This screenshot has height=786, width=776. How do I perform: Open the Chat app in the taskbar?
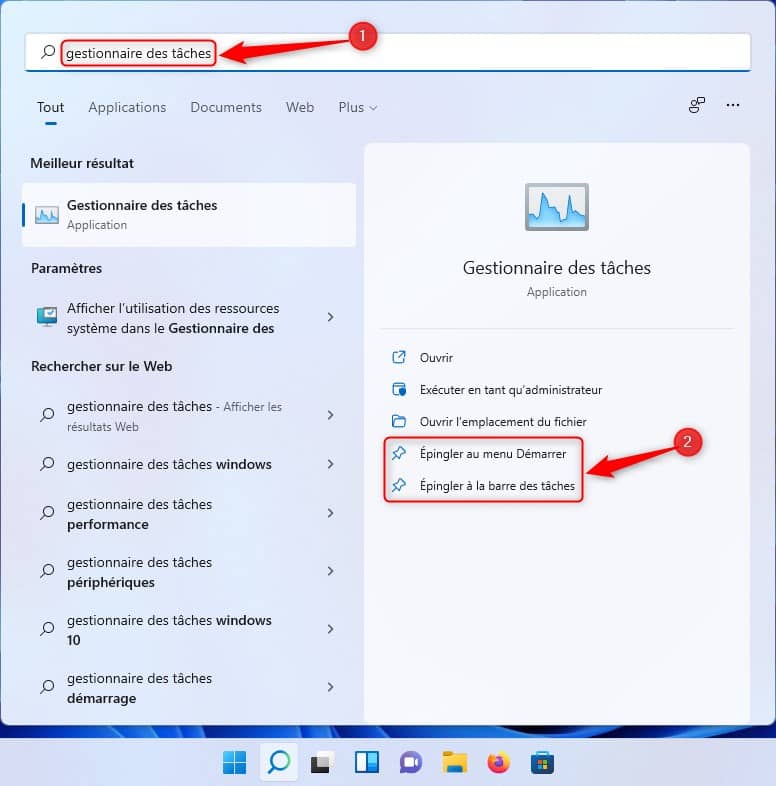tap(411, 763)
